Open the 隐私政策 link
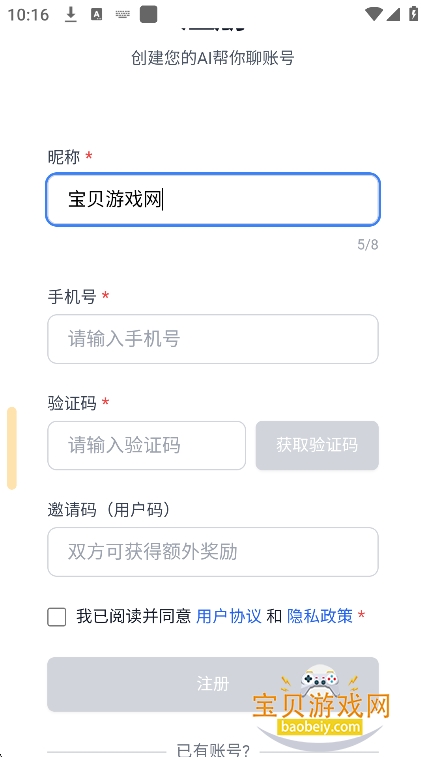426x757 pixels. 320,616
